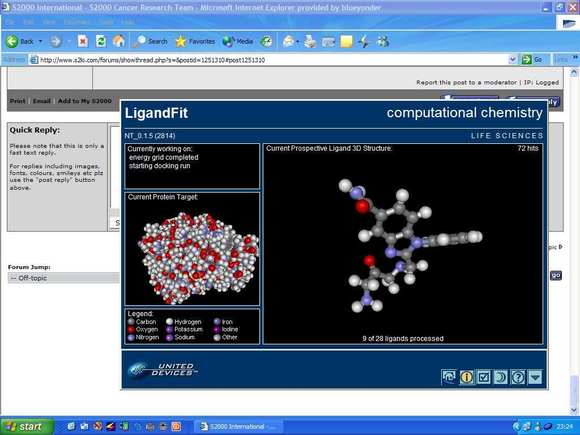The width and height of the screenshot is (580, 435).
Task: Click the yellow info icon in LigandFit
Action: click(466, 377)
